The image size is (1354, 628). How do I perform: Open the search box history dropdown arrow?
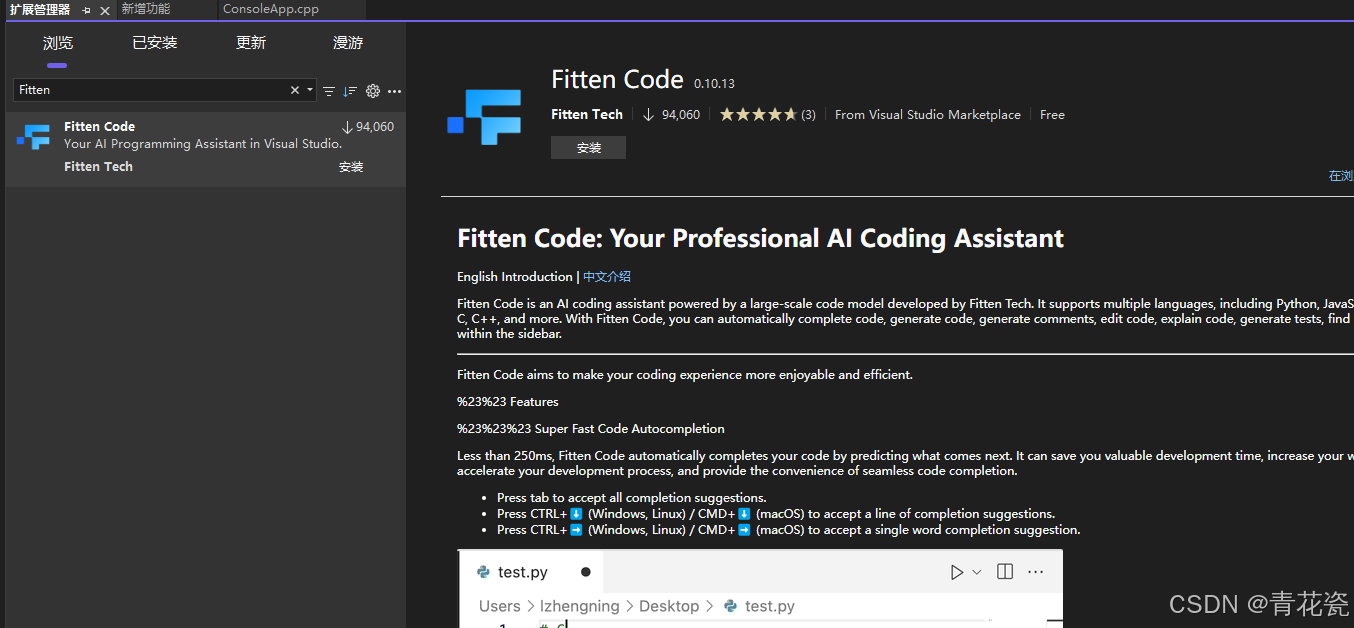[x=309, y=89]
